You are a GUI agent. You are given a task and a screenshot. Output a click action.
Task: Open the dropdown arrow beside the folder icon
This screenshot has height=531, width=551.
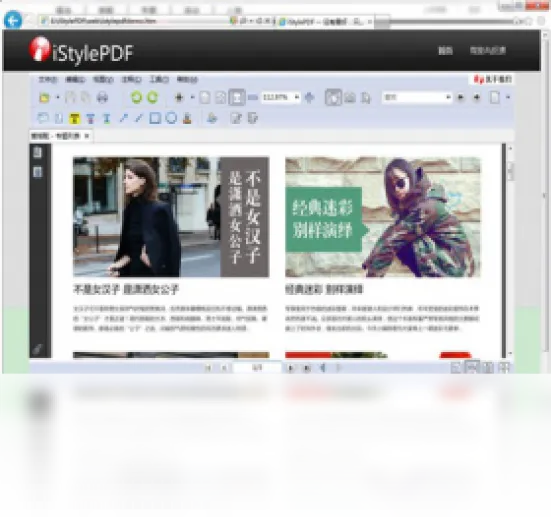click(58, 97)
